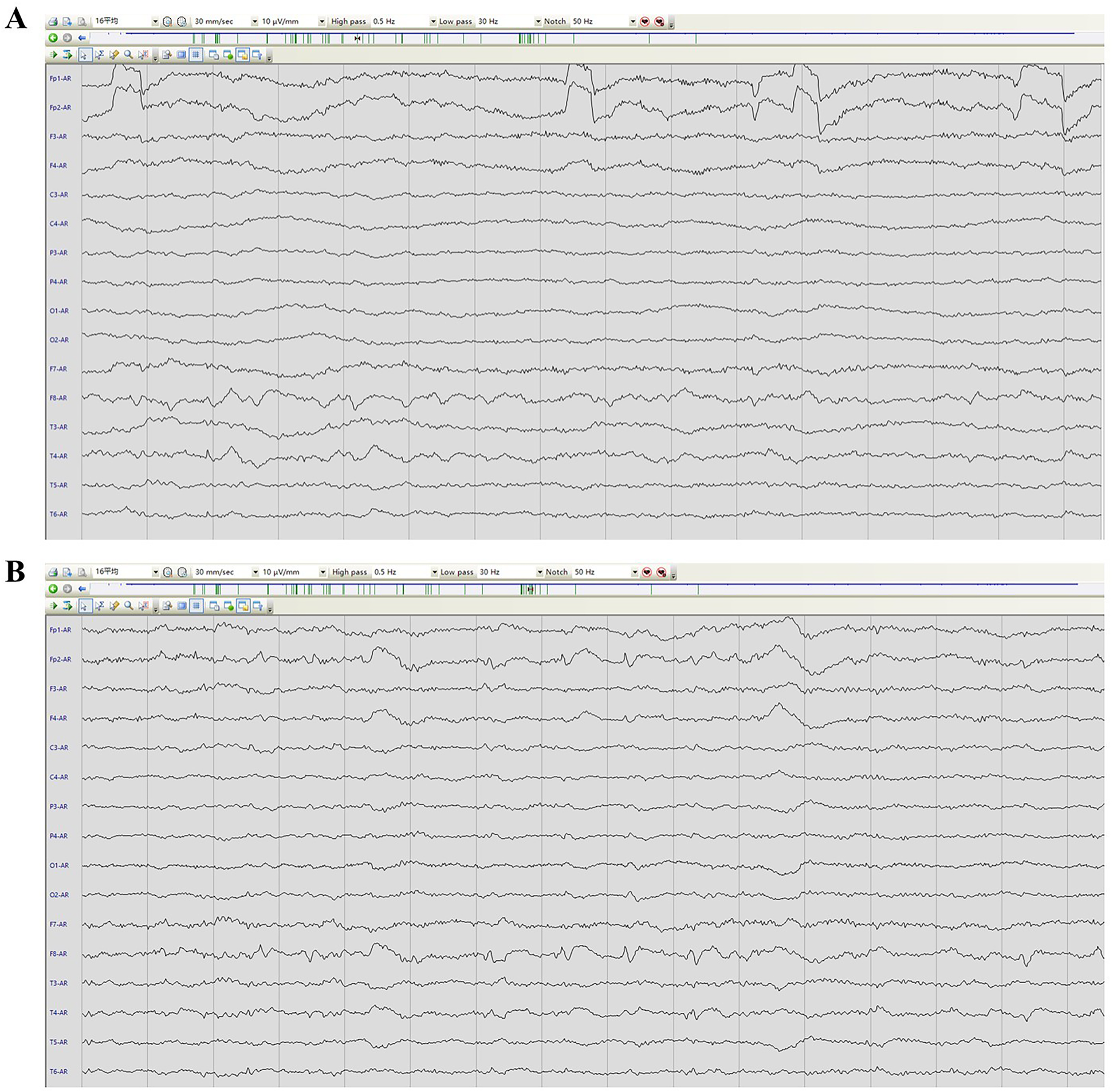Open Low pass 30 Hz dropdown in panel A
This screenshot has width=1113, height=1092.
coord(538,22)
